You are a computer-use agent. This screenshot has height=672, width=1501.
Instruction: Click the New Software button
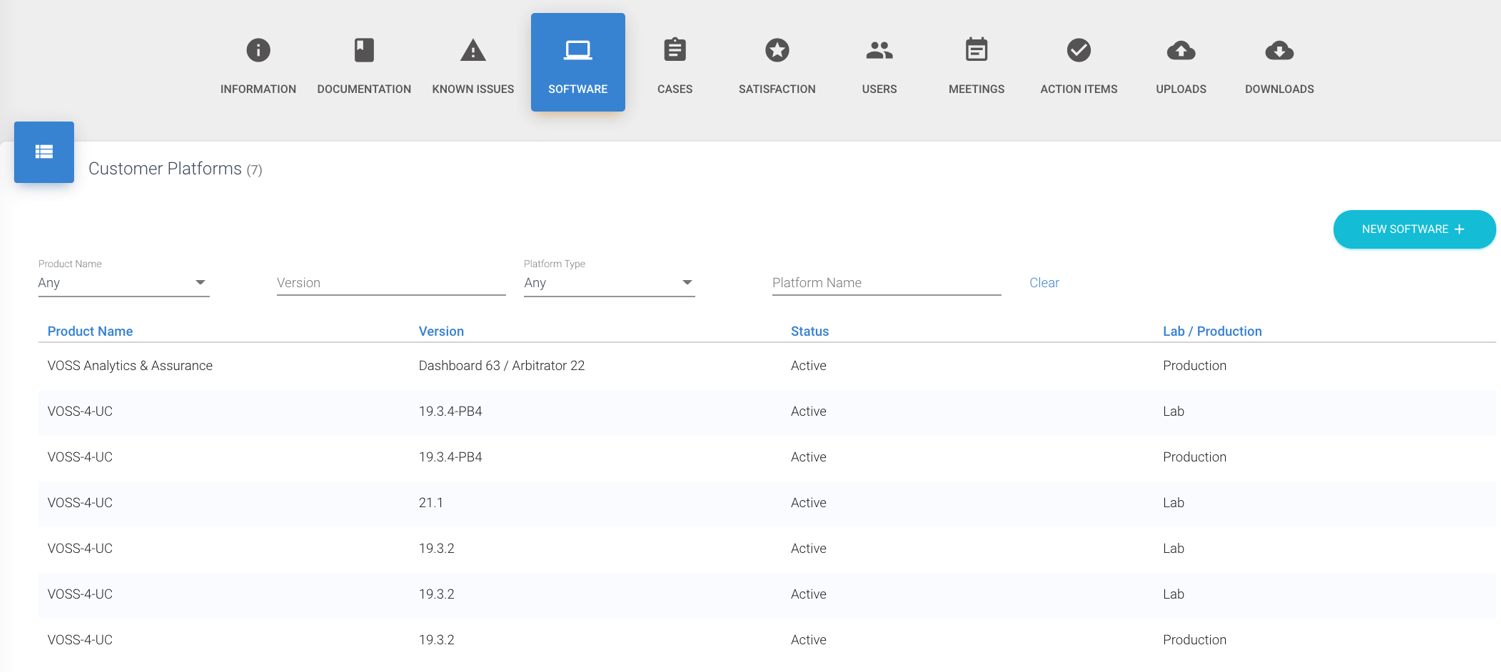(x=1413, y=229)
